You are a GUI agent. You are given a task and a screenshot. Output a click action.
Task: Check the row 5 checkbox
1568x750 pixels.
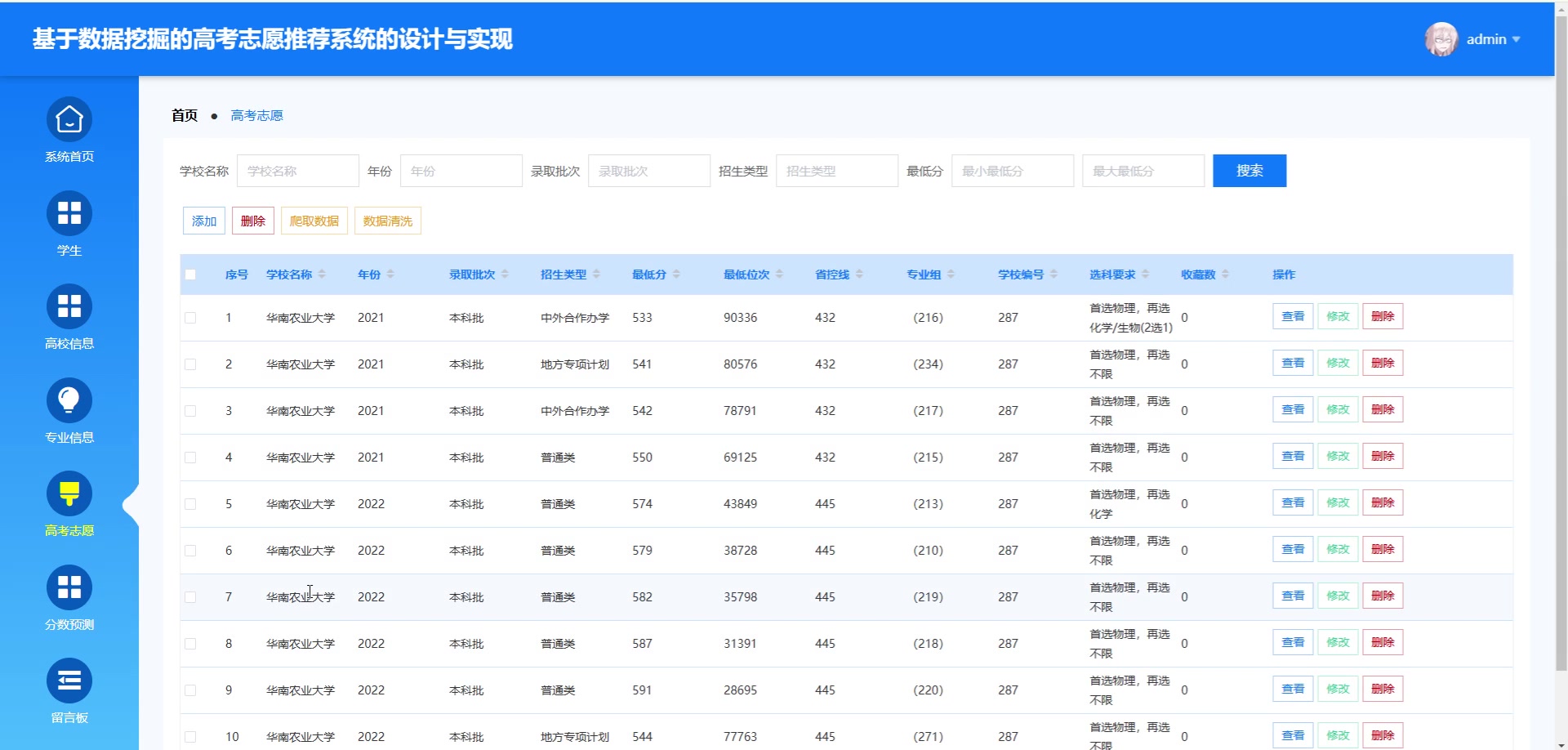[190, 504]
